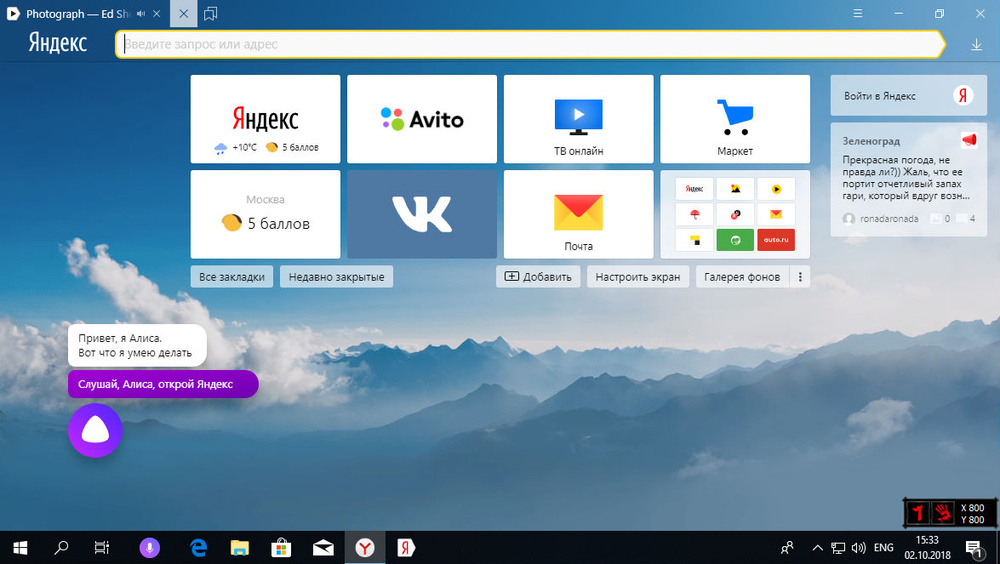Open the Яндекс tile with weather

[265, 119]
